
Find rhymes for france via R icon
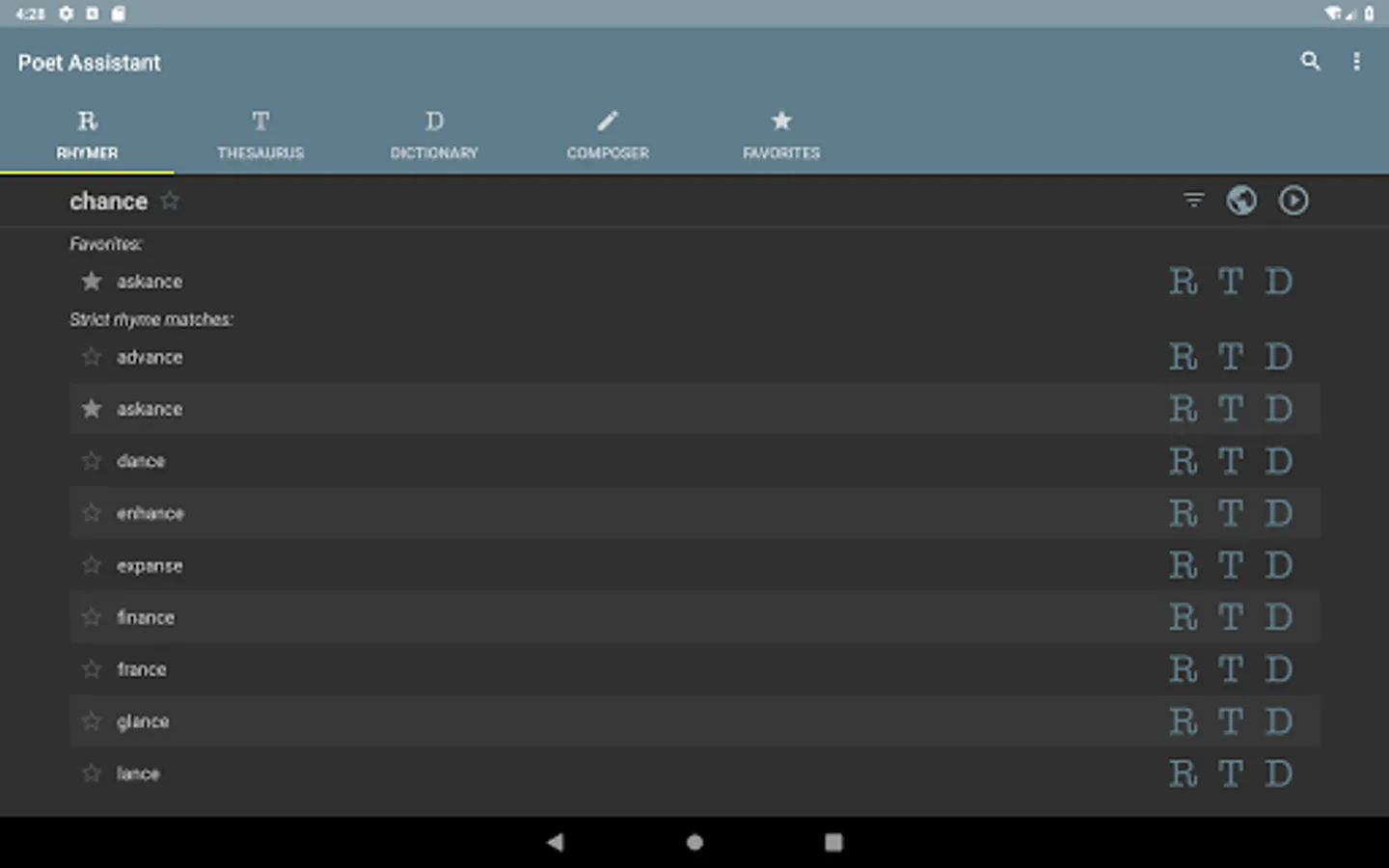[1184, 669]
